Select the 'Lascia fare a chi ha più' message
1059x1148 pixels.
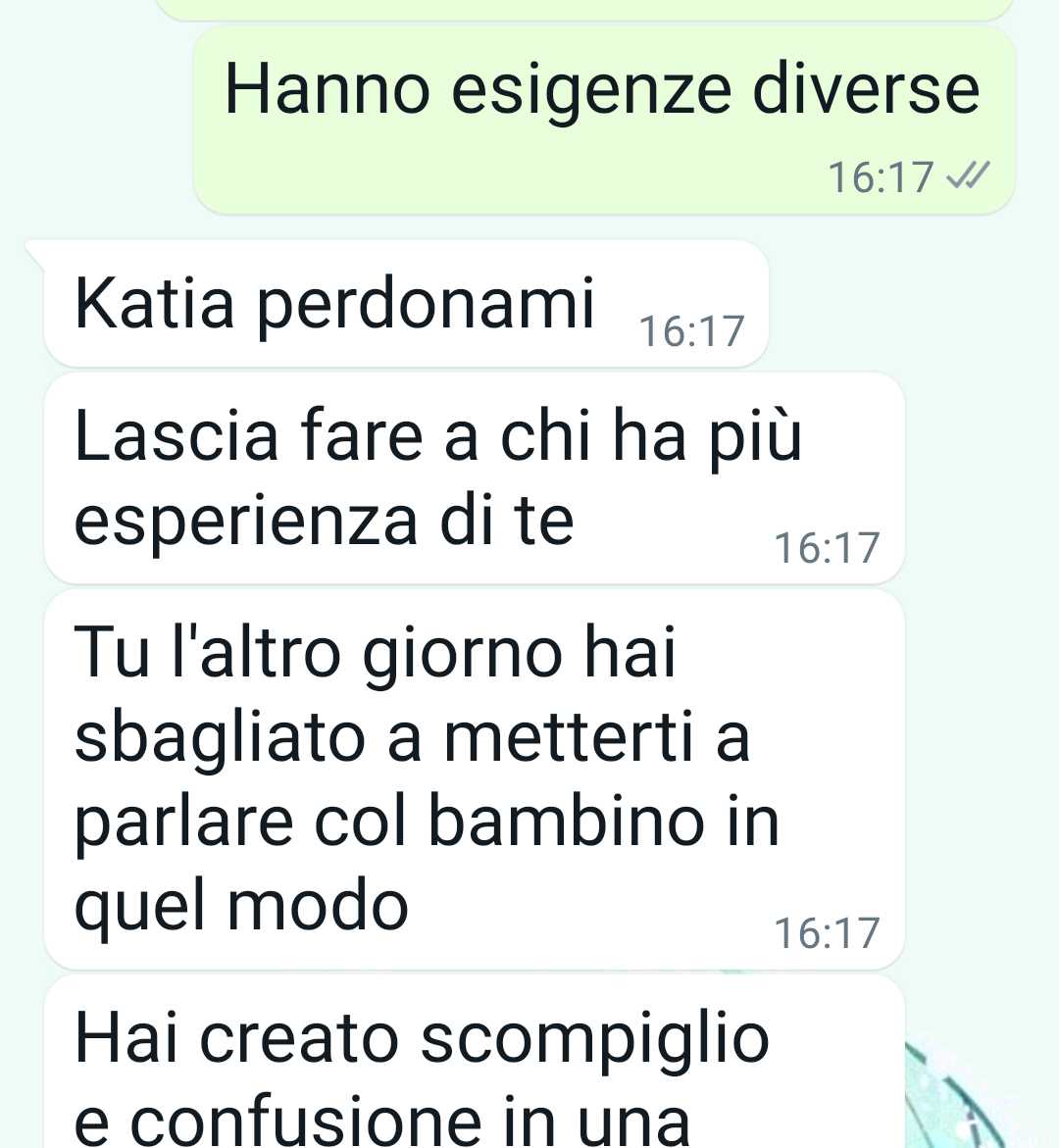click(x=475, y=477)
